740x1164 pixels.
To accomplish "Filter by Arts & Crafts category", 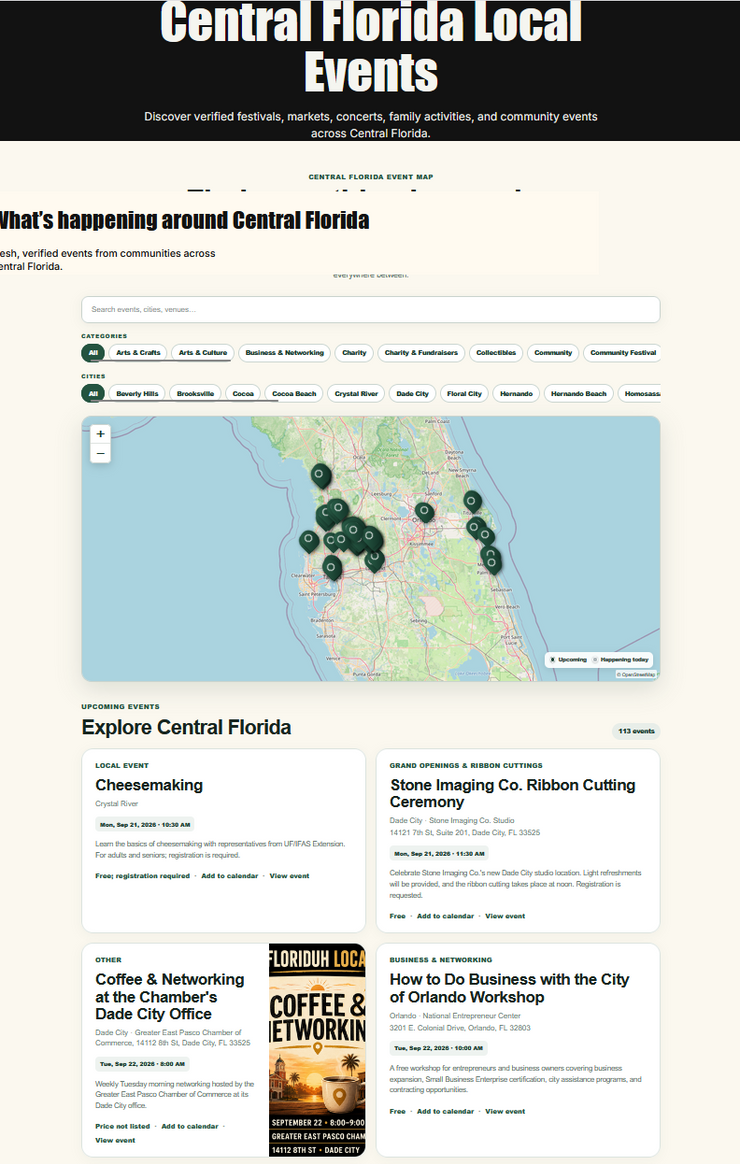I will pos(138,353).
